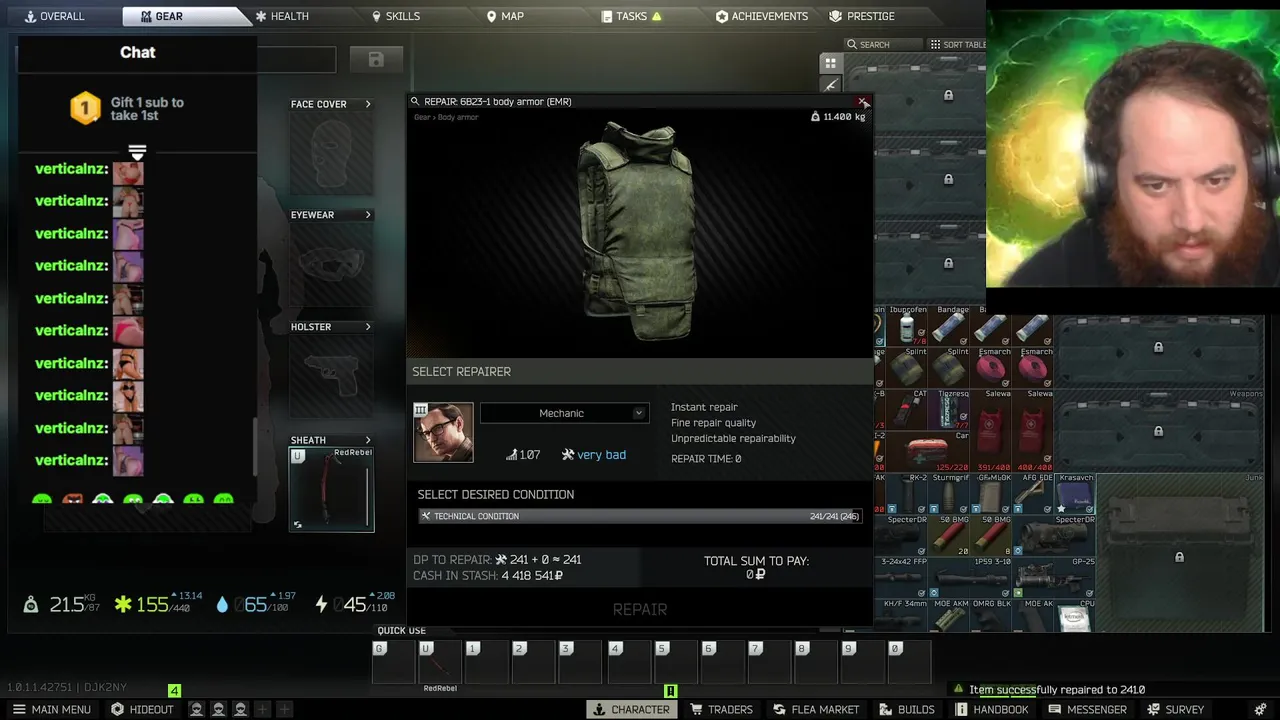Open the OVERALL tab
Screen dimensions: 1280x720
coord(54,16)
